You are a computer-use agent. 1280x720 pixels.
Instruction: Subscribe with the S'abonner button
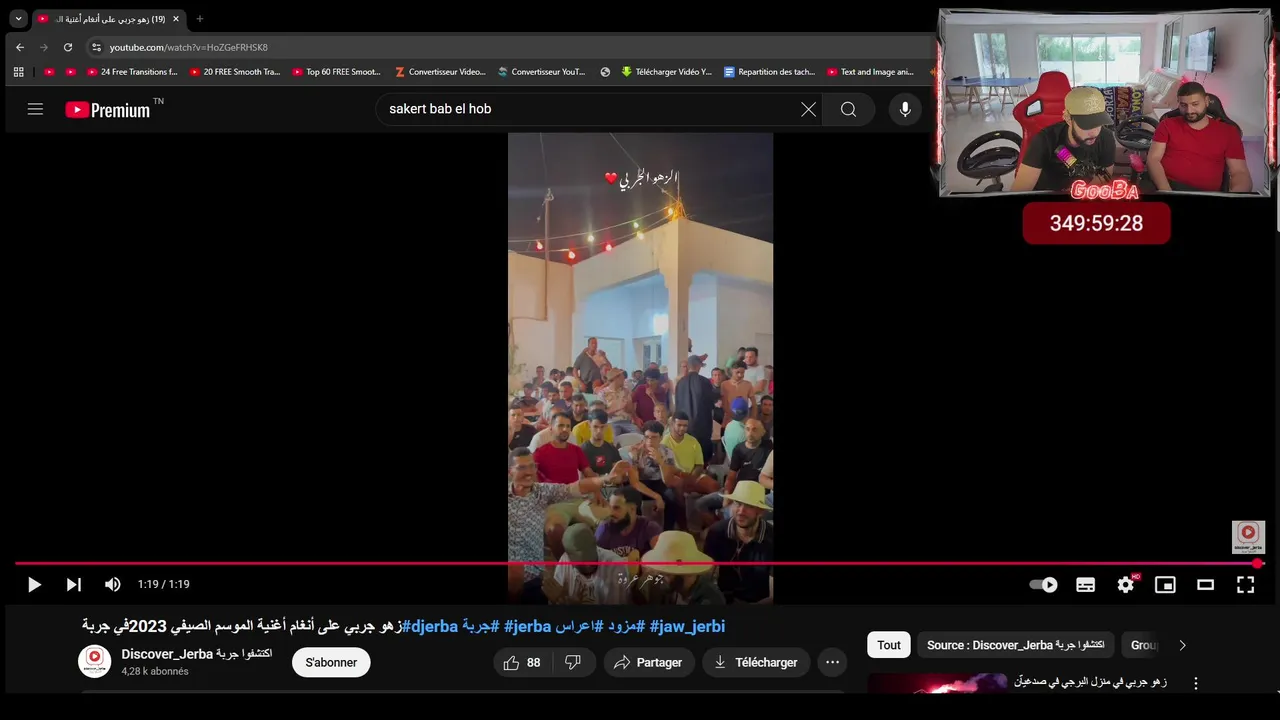331,662
